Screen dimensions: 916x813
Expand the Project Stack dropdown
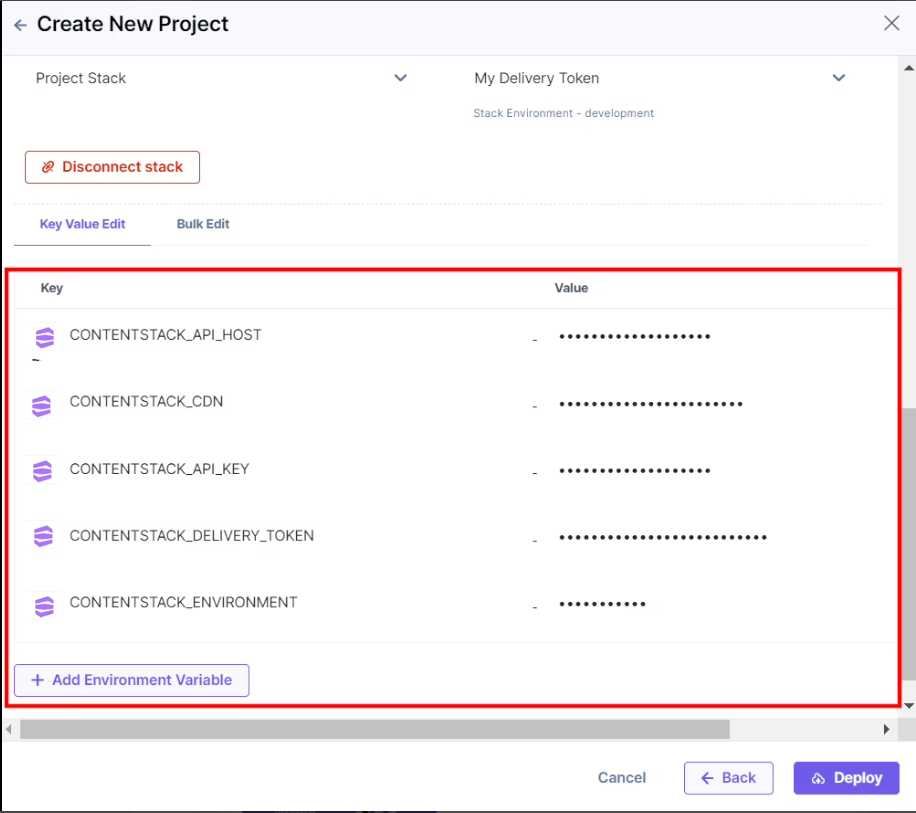(400, 78)
